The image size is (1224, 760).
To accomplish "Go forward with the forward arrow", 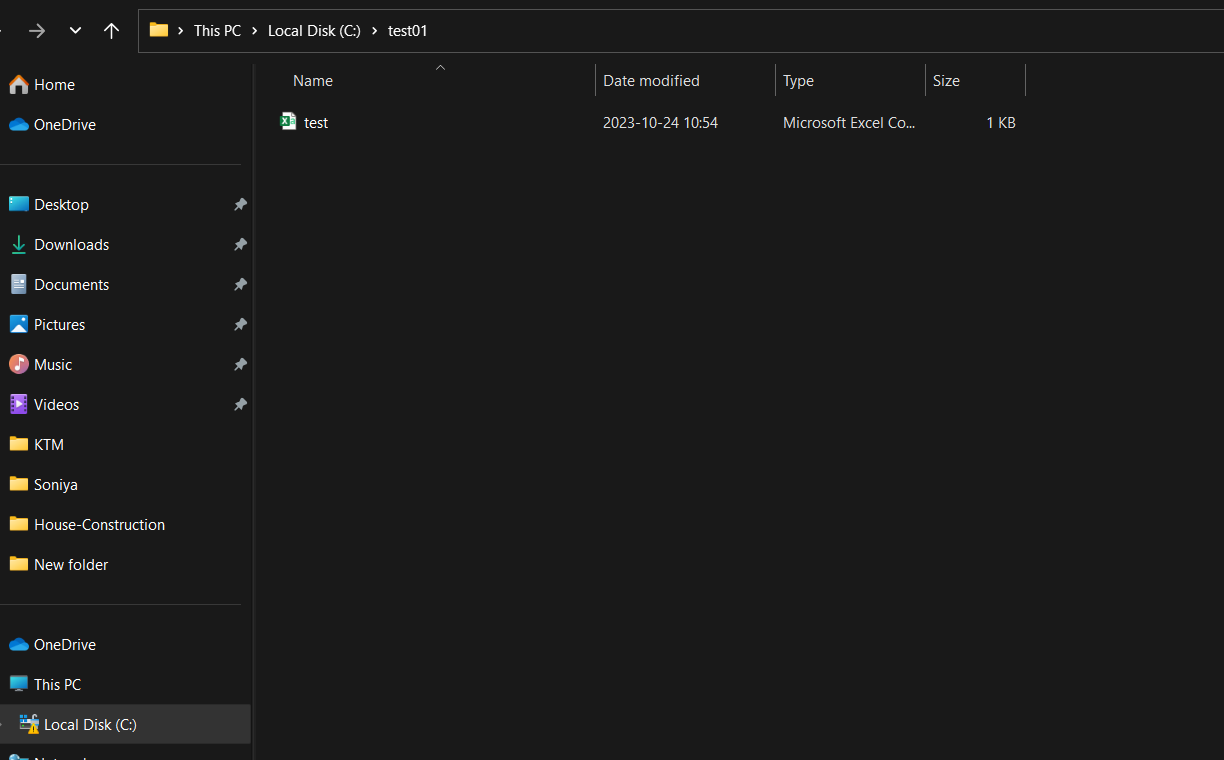I will pyautogui.click(x=37, y=31).
